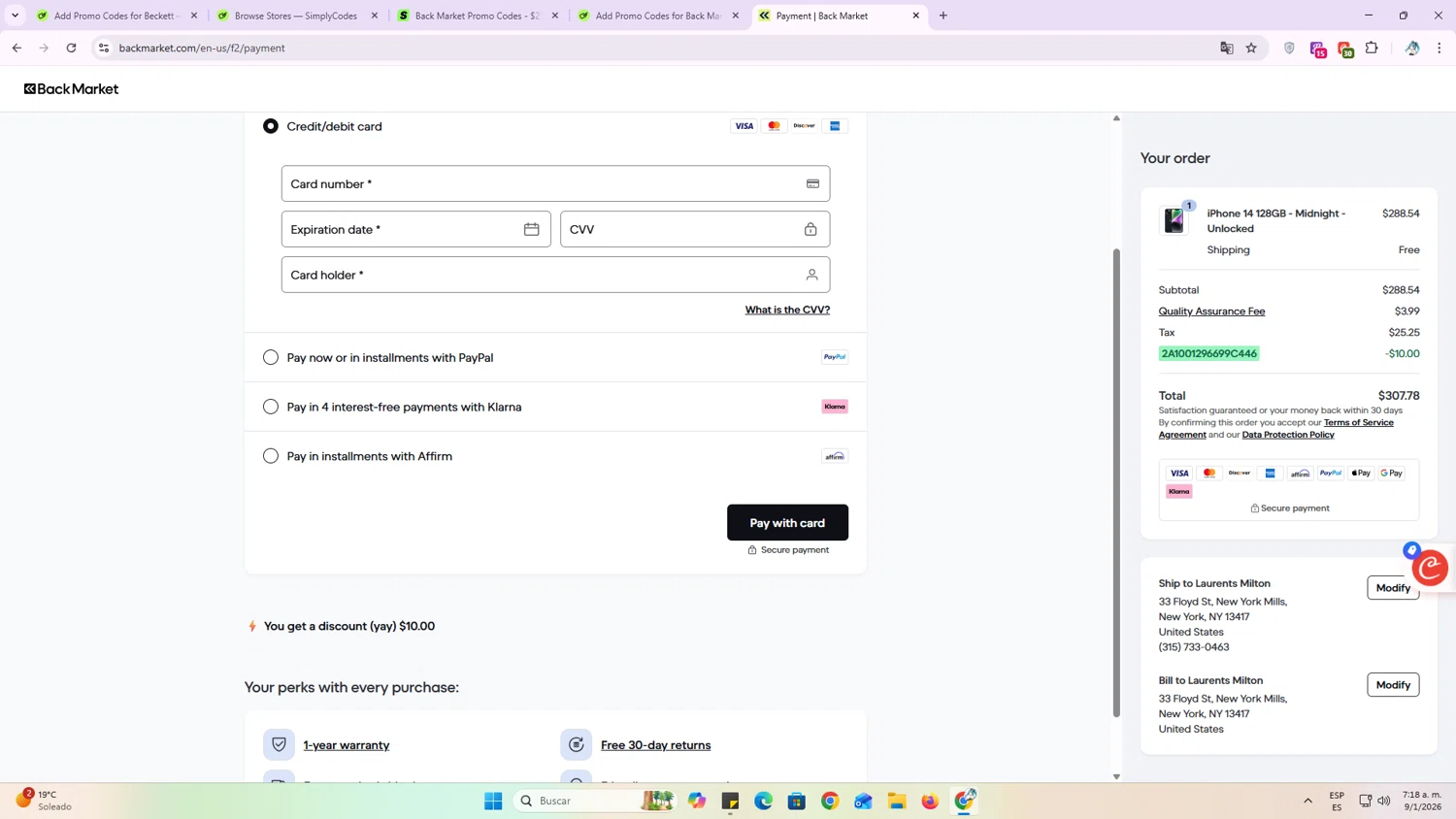Open the Data Protection Policy link
This screenshot has width=1456, height=819.
point(1288,435)
